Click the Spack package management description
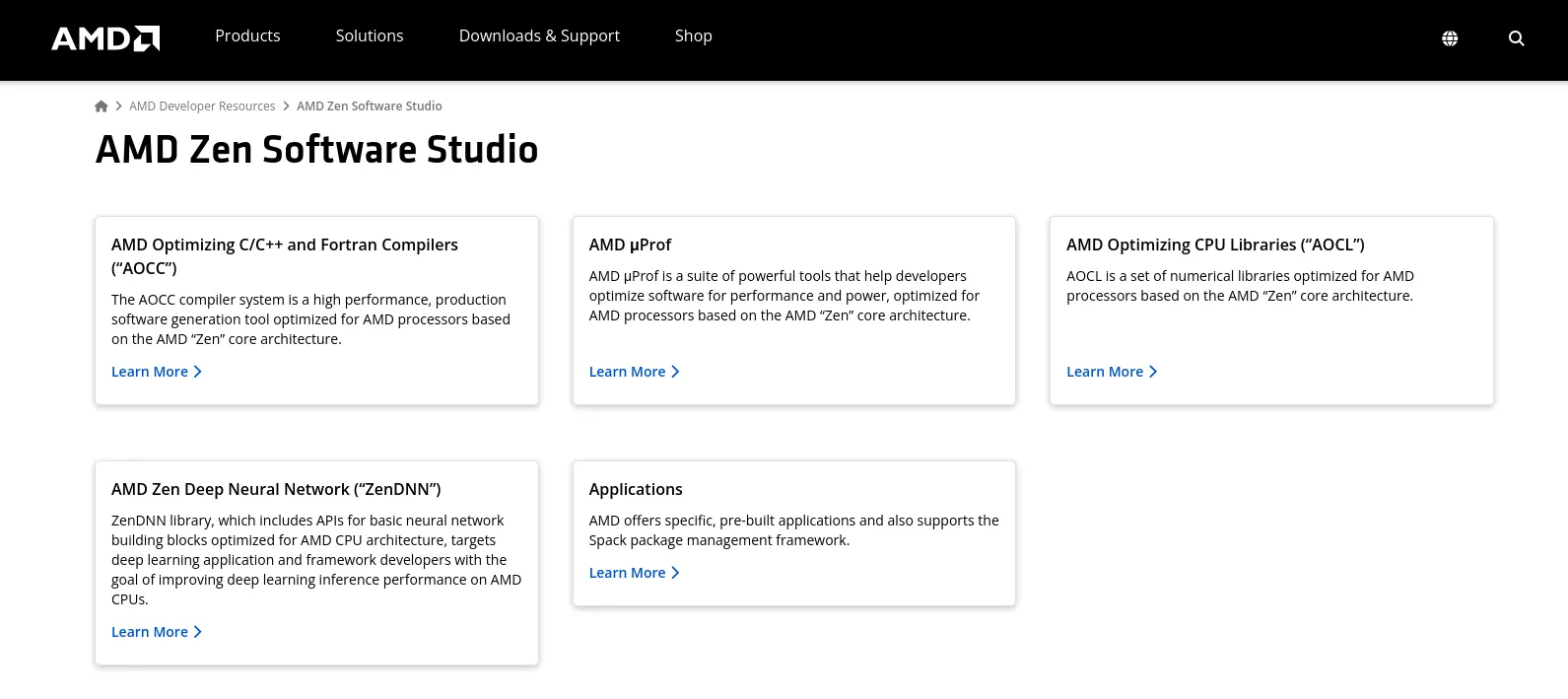The width and height of the screenshot is (1568, 699). [793, 530]
